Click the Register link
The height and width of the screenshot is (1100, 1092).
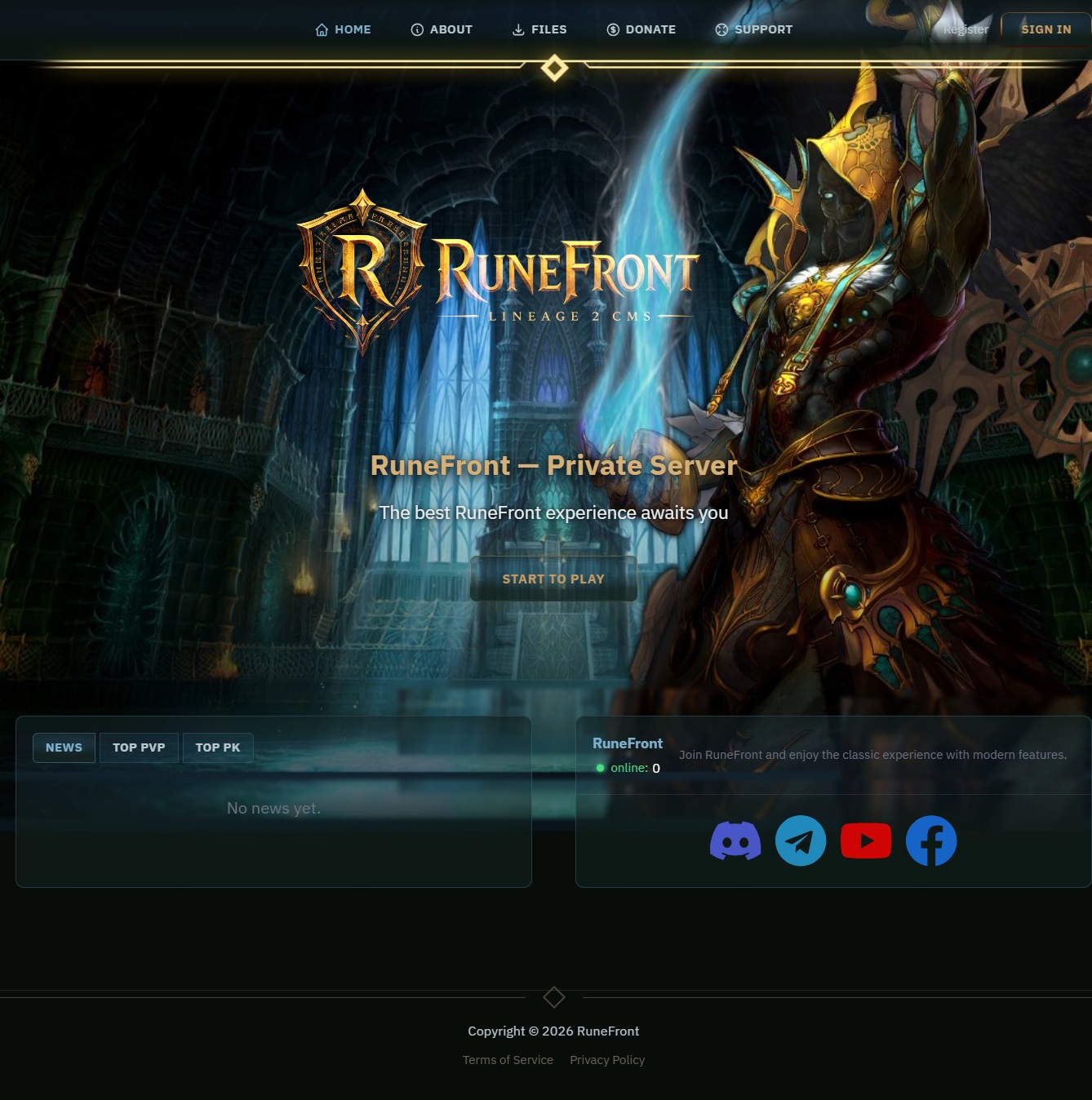965,29
